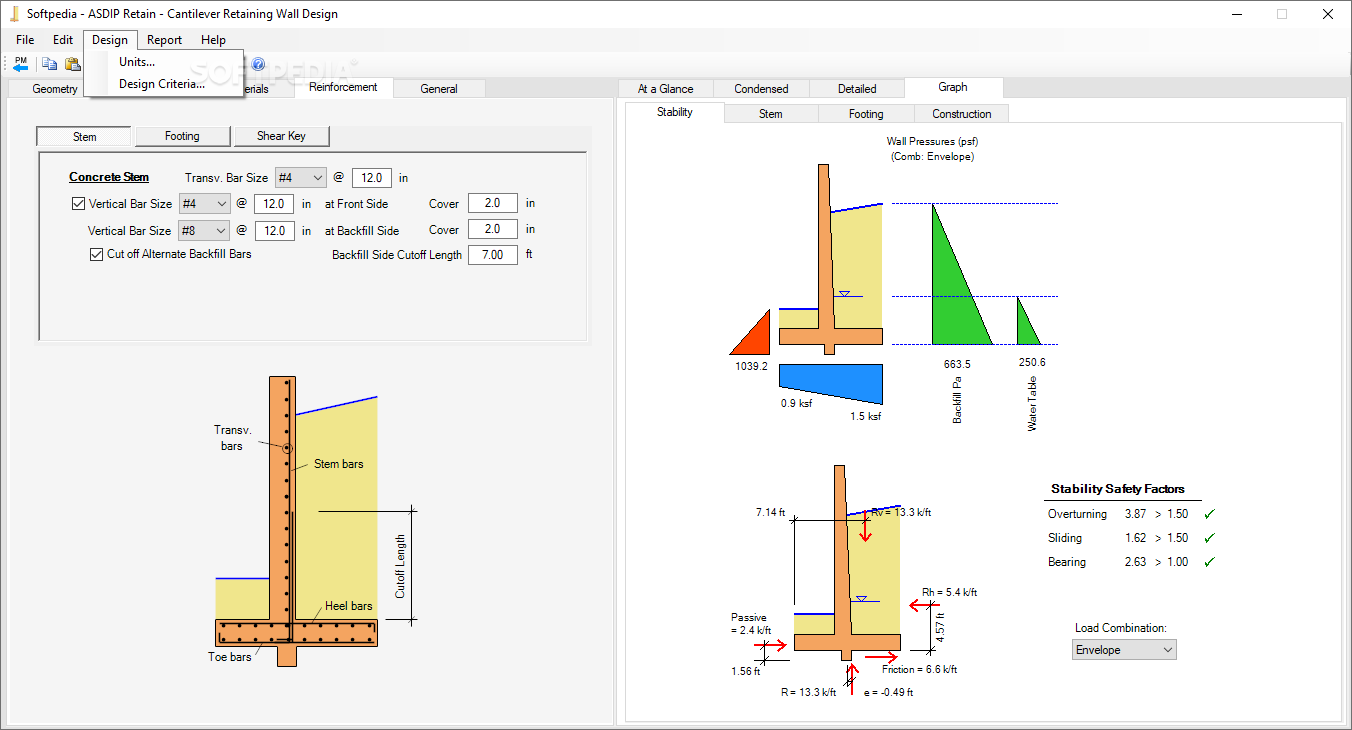Viewport: 1352px width, 730px height.
Task: Open the Help menu
Action: click(213, 40)
